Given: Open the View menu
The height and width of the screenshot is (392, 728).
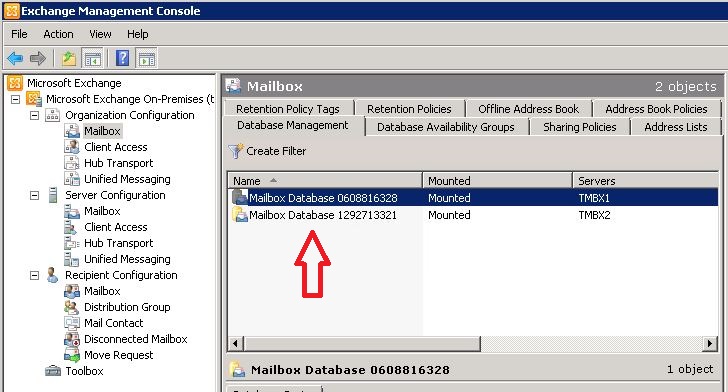Looking at the screenshot, I should [x=100, y=34].
